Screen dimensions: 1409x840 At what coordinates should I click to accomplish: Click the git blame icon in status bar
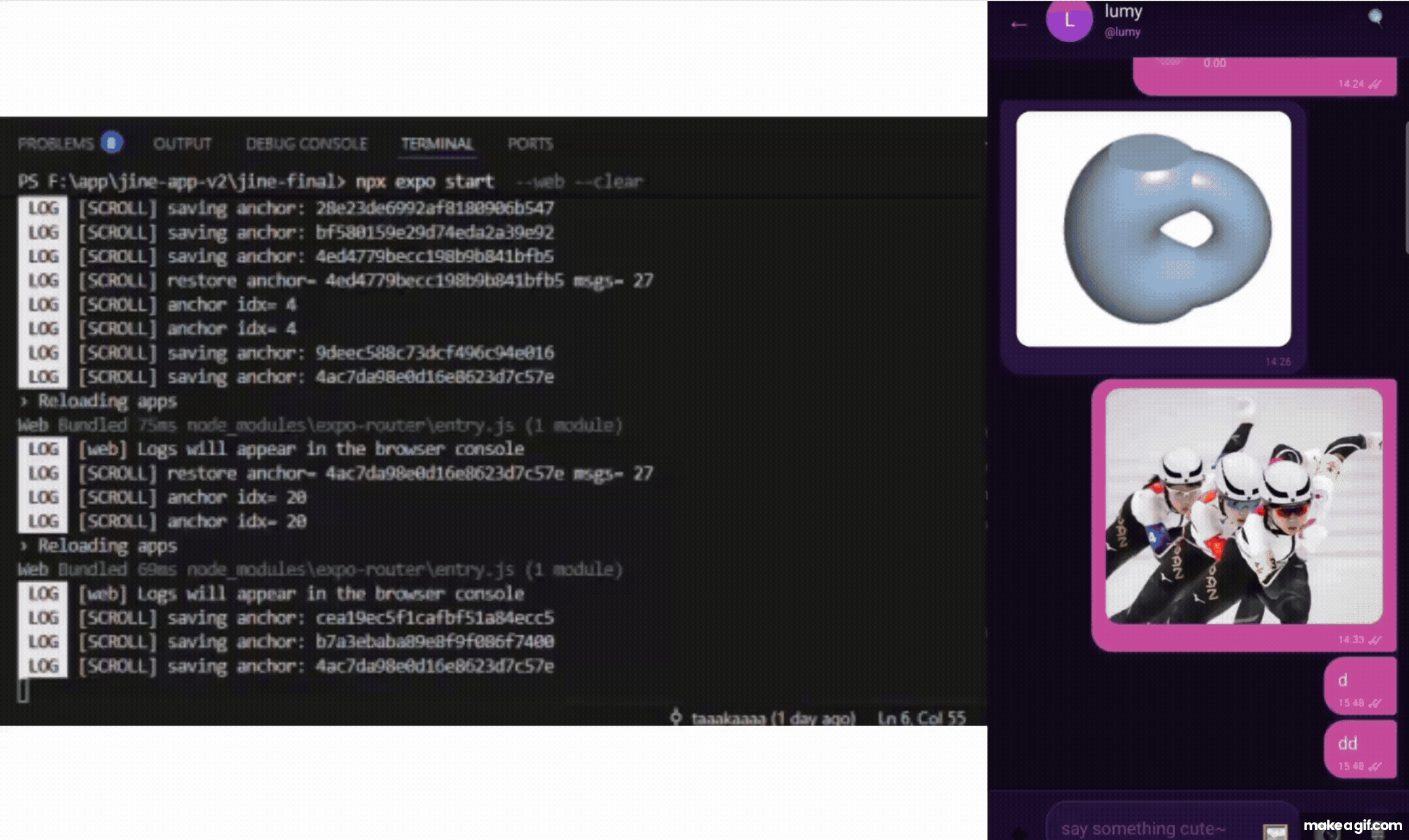676,718
